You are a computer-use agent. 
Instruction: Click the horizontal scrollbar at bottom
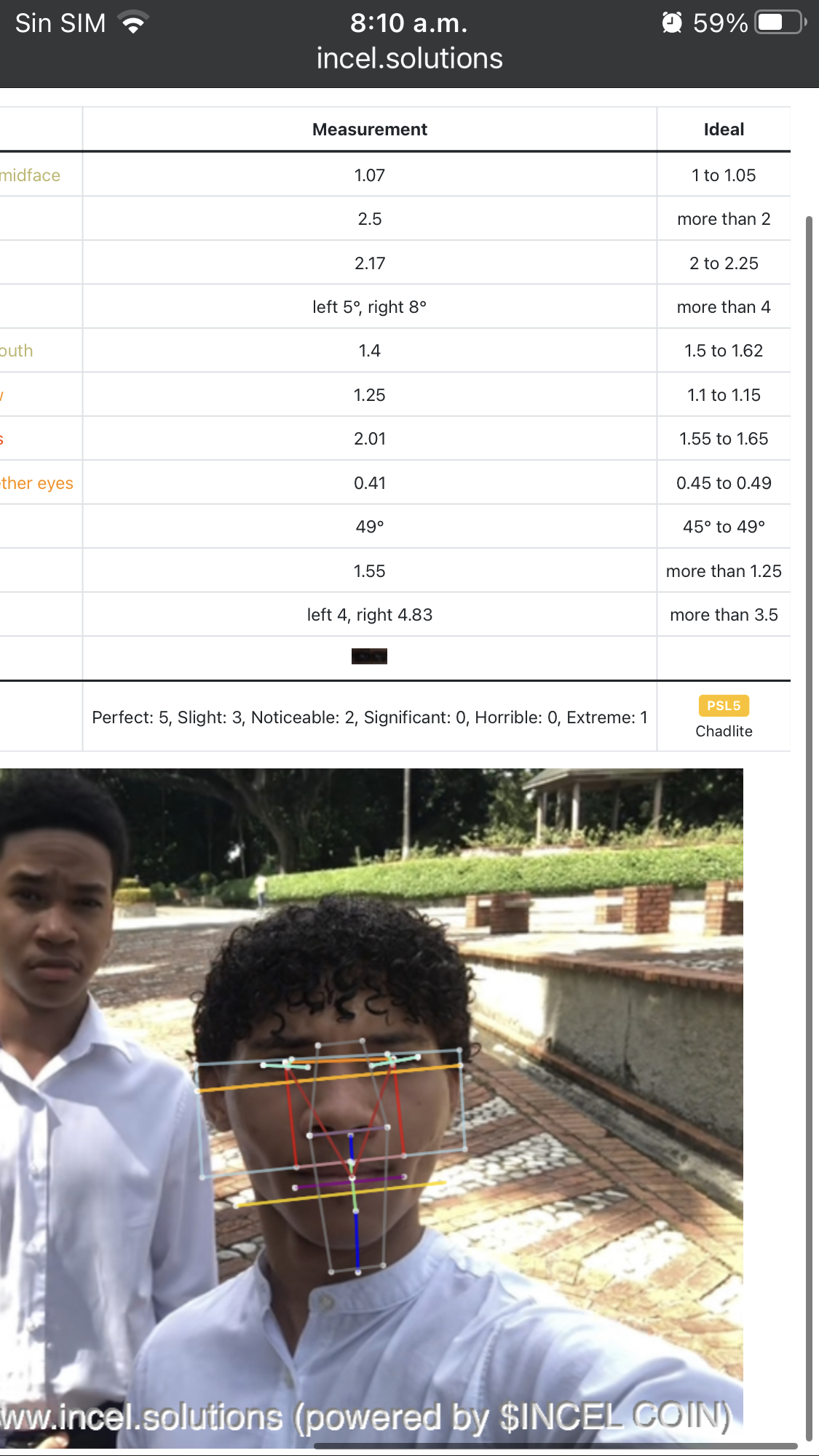(555, 1446)
